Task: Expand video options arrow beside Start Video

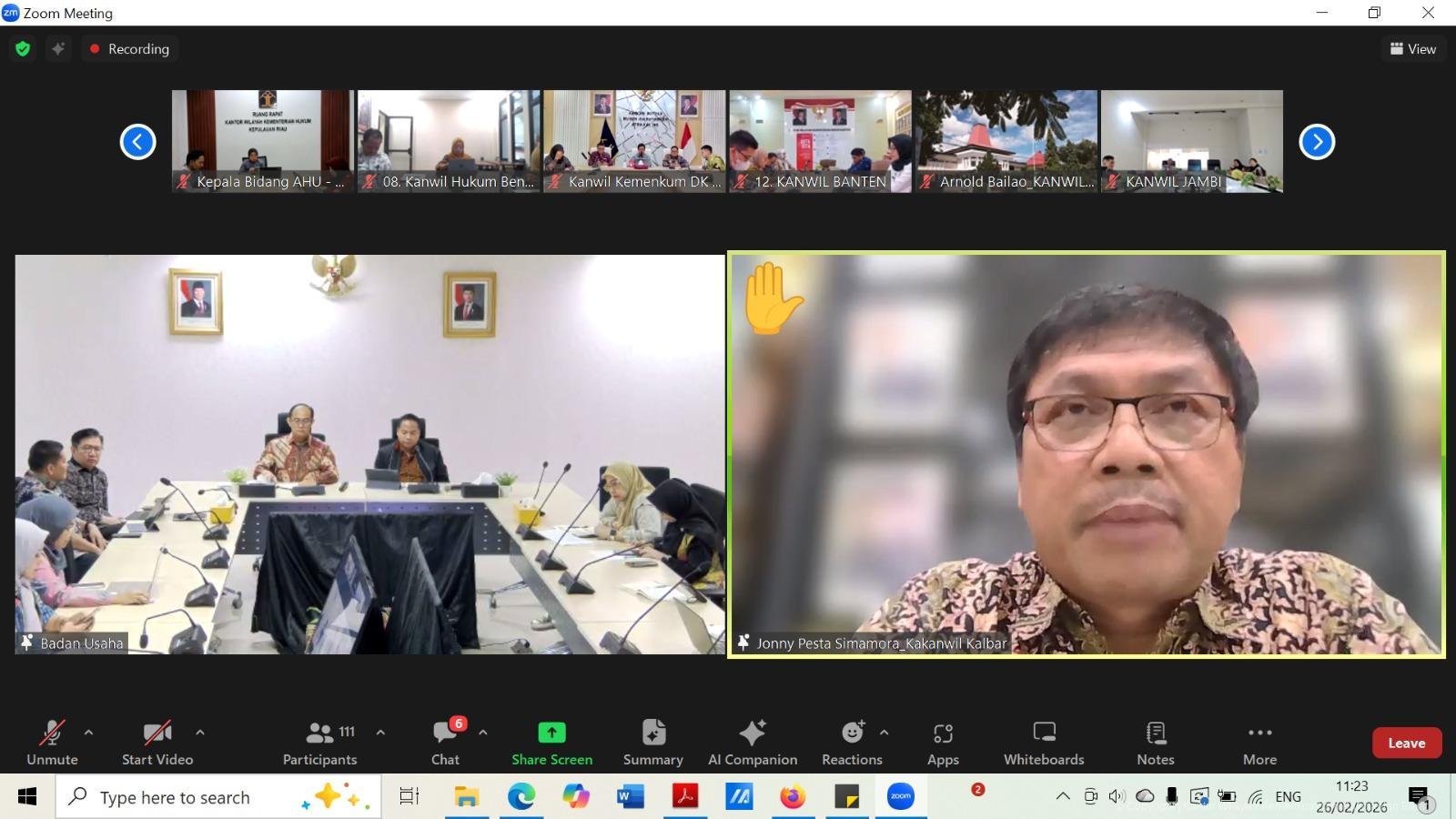Action: 200,732
